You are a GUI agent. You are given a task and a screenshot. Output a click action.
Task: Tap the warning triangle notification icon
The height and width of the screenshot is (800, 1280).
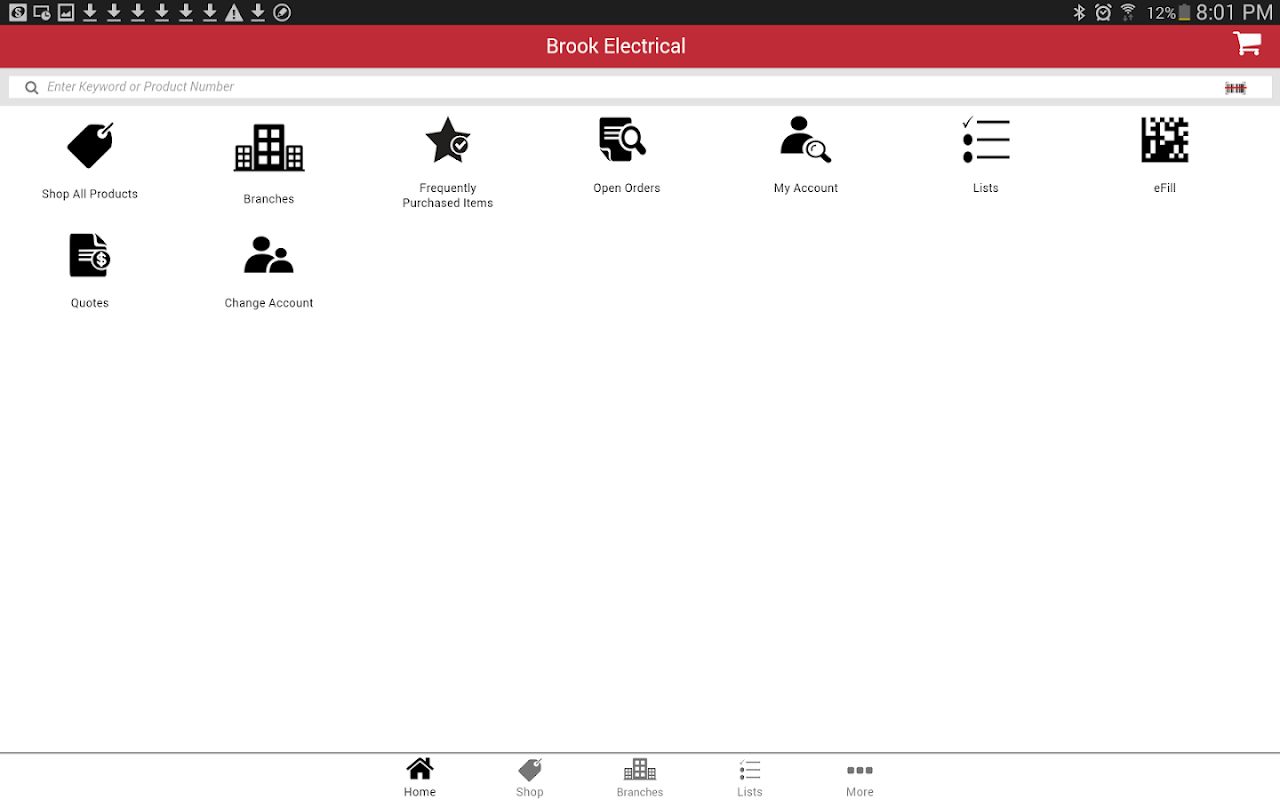(x=234, y=12)
